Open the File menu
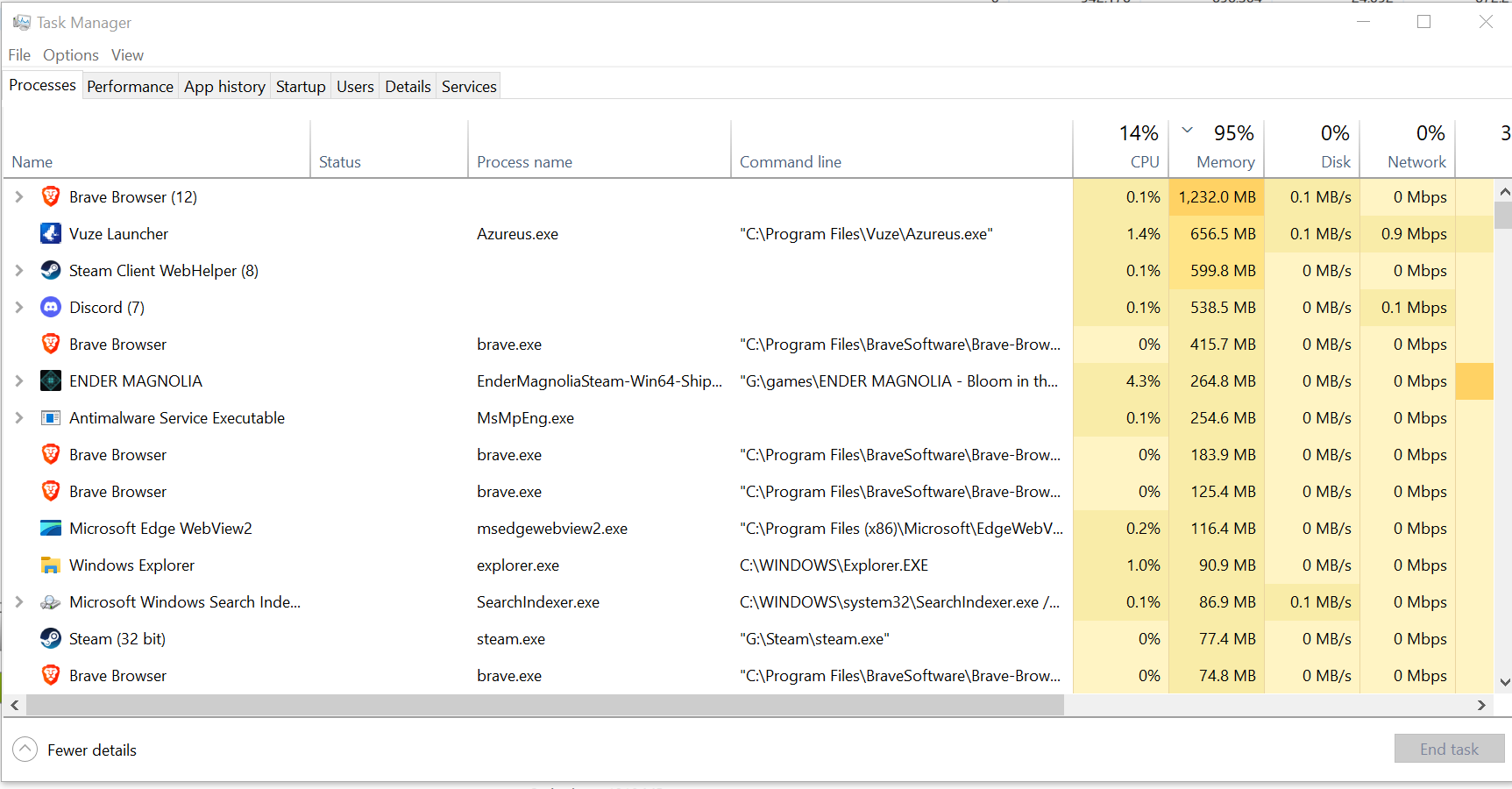The width and height of the screenshot is (1512, 789). coord(19,54)
